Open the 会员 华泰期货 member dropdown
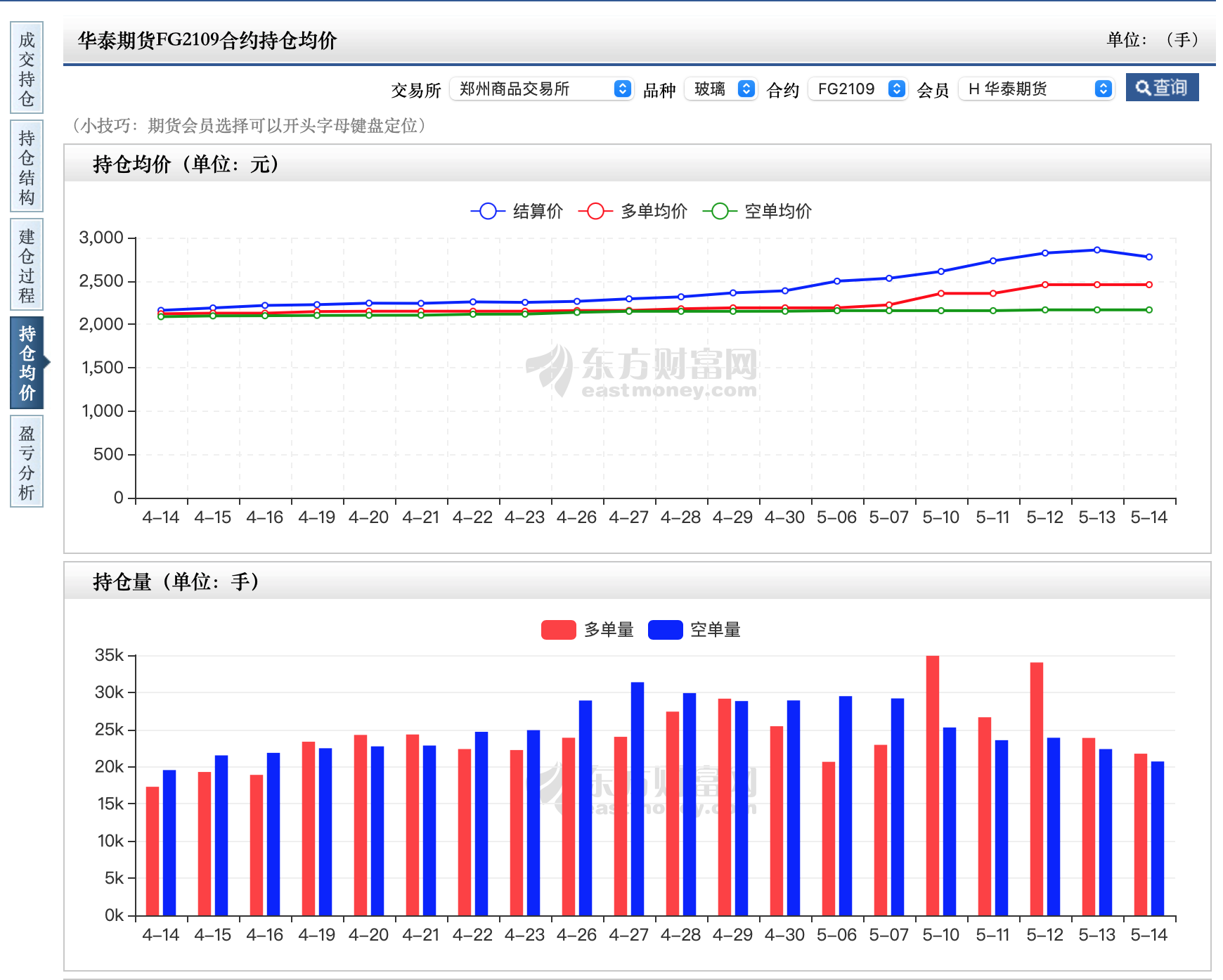1223x980 pixels. 1037,89
